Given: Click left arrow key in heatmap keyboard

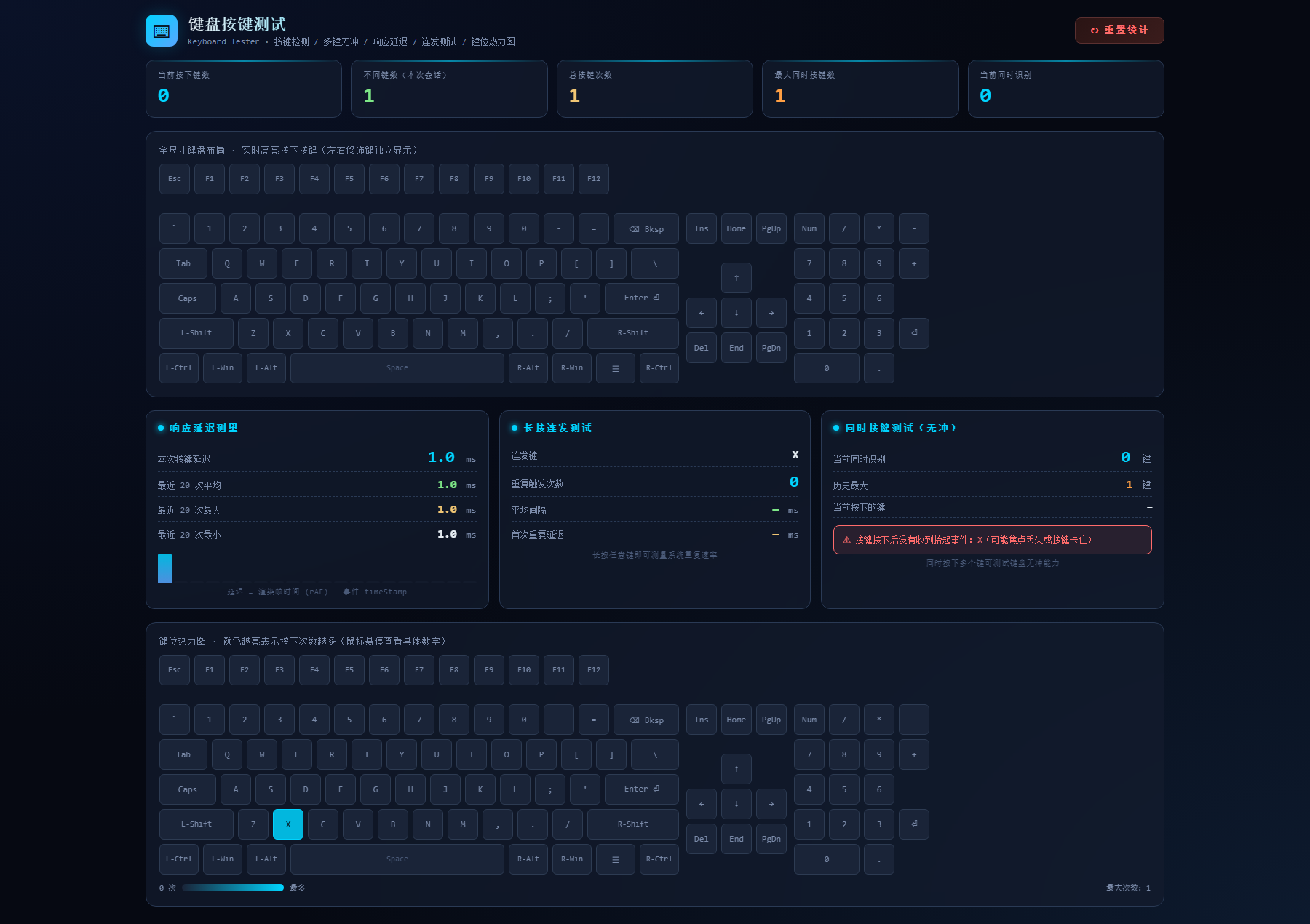Looking at the screenshot, I should point(702,804).
